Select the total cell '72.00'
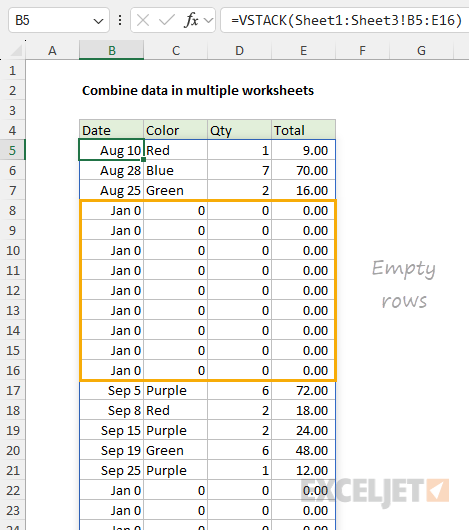 pos(303,390)
